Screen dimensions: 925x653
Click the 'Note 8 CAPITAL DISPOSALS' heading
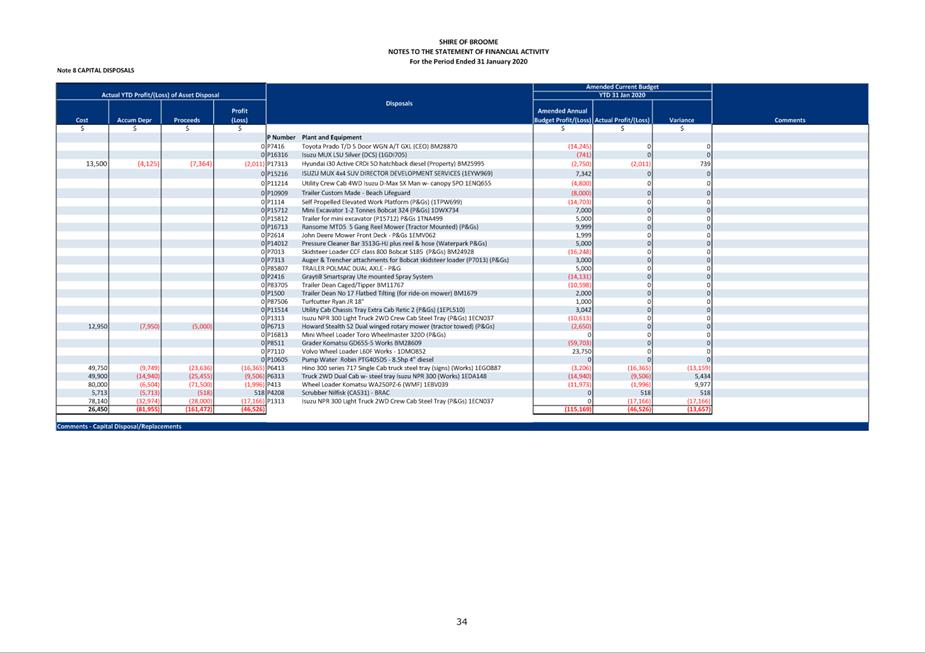95,71
